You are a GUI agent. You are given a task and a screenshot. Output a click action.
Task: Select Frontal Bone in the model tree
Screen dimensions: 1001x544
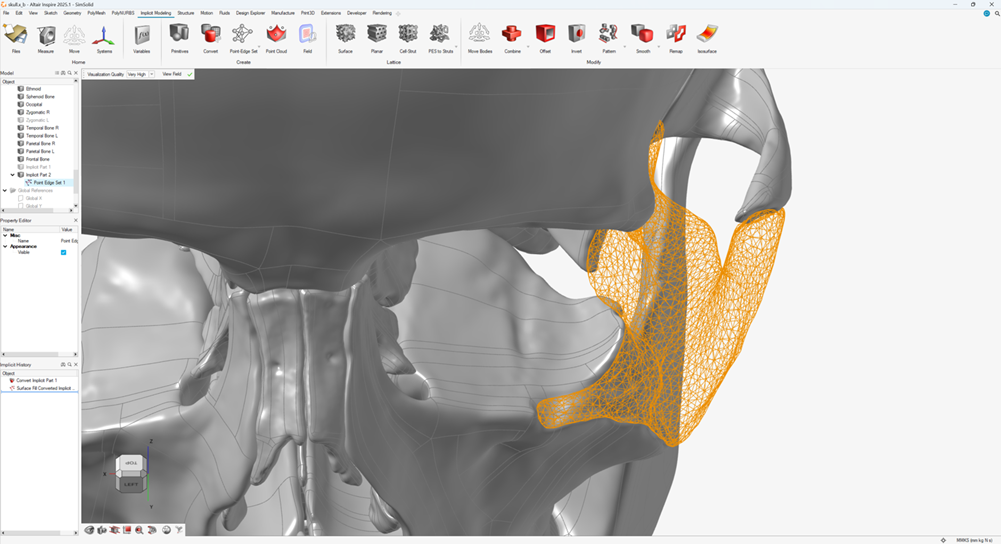[37, 159]
